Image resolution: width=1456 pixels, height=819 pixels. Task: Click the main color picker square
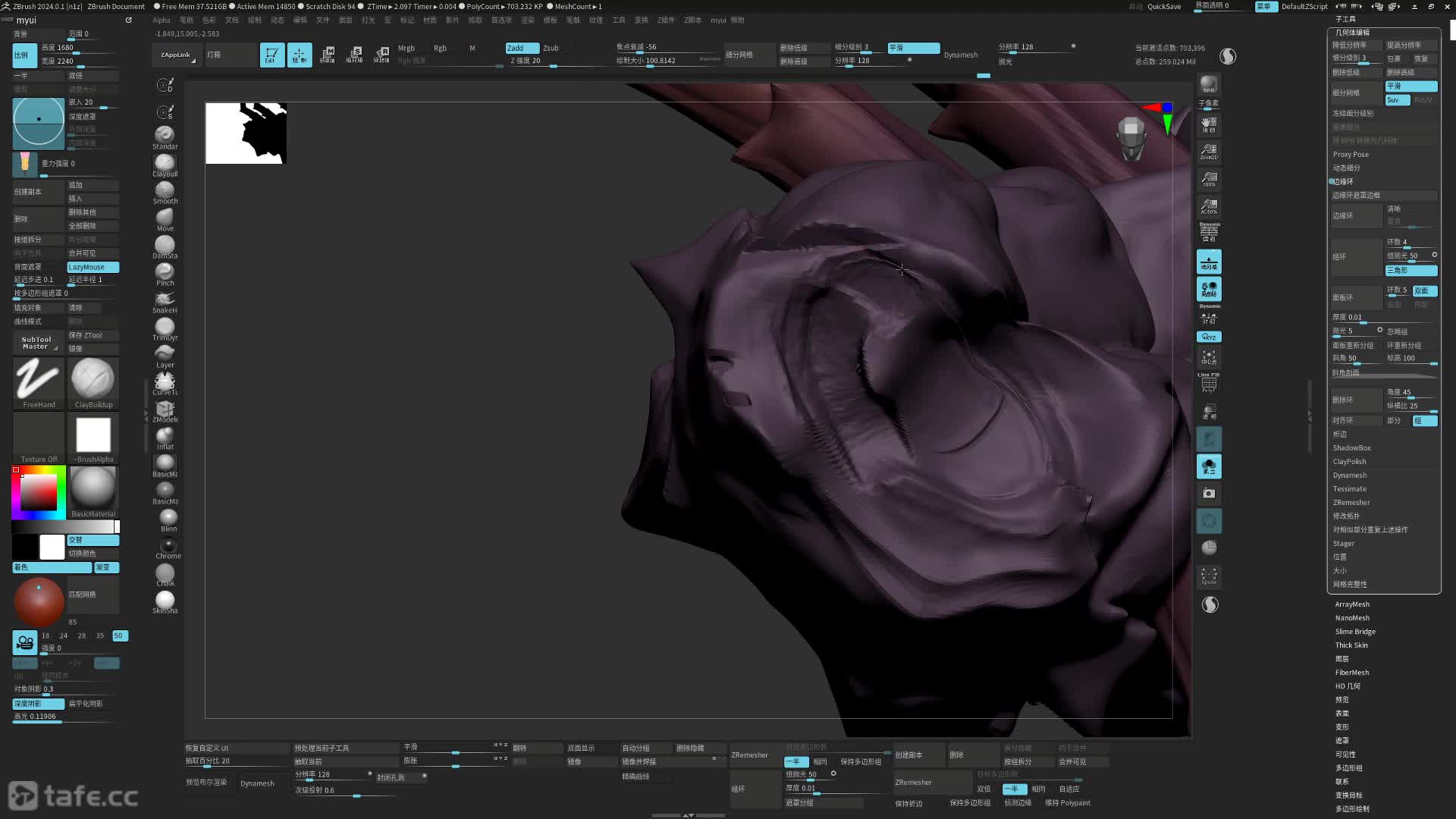(x=38, y=494)
